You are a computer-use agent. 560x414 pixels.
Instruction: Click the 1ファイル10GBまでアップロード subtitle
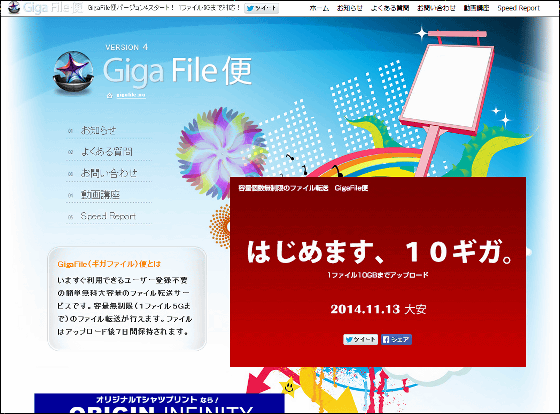378,275
